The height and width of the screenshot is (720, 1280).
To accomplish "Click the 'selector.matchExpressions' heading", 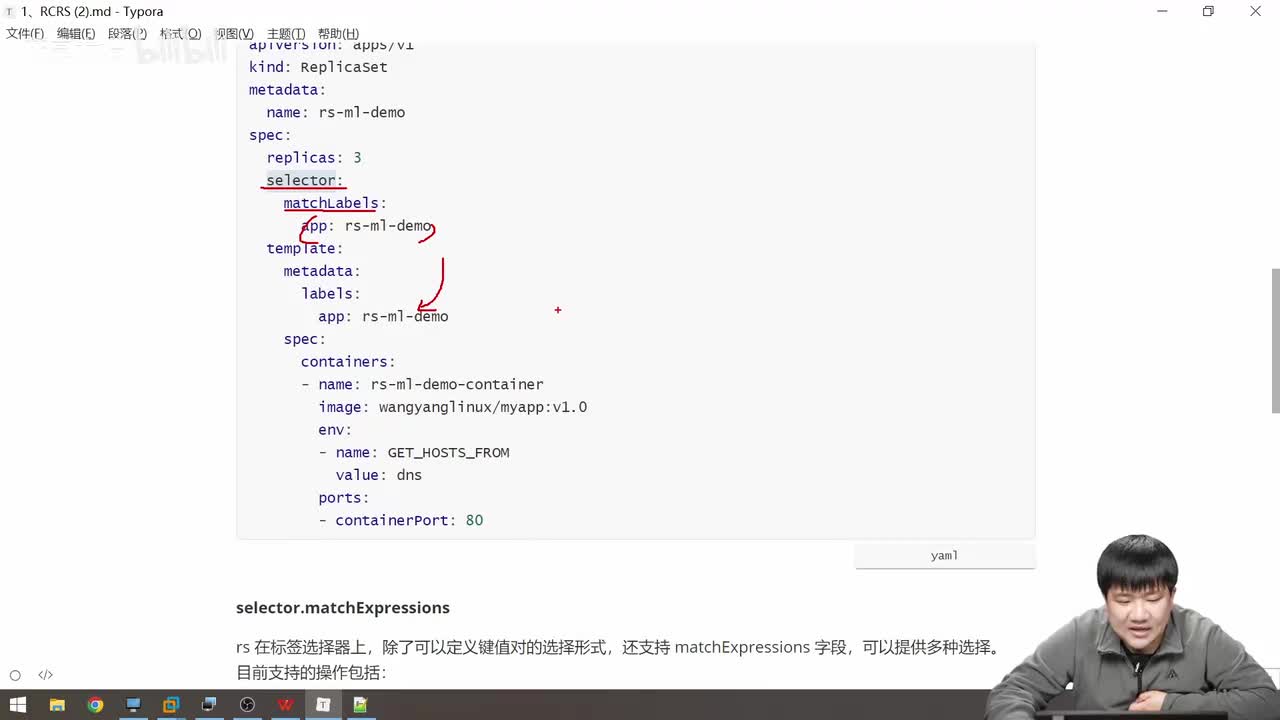I will point(343,608).
